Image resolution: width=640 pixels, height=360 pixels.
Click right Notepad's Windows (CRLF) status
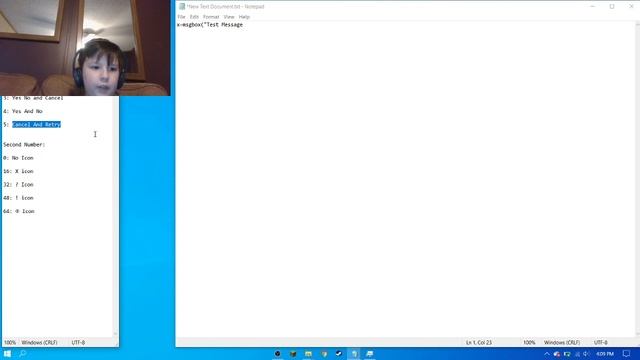(562, 343)
